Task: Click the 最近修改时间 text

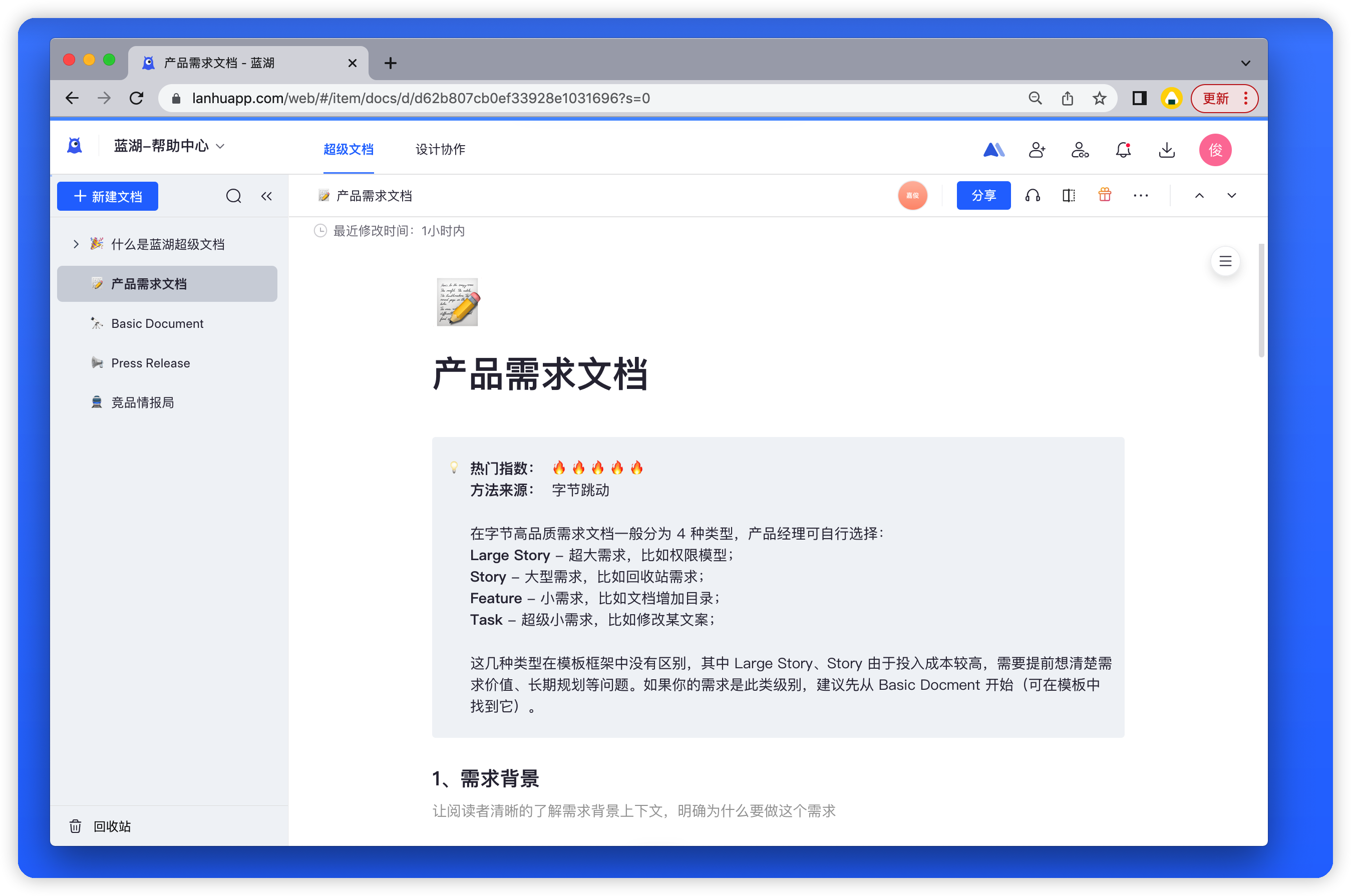Action: [x=398, y=230]
